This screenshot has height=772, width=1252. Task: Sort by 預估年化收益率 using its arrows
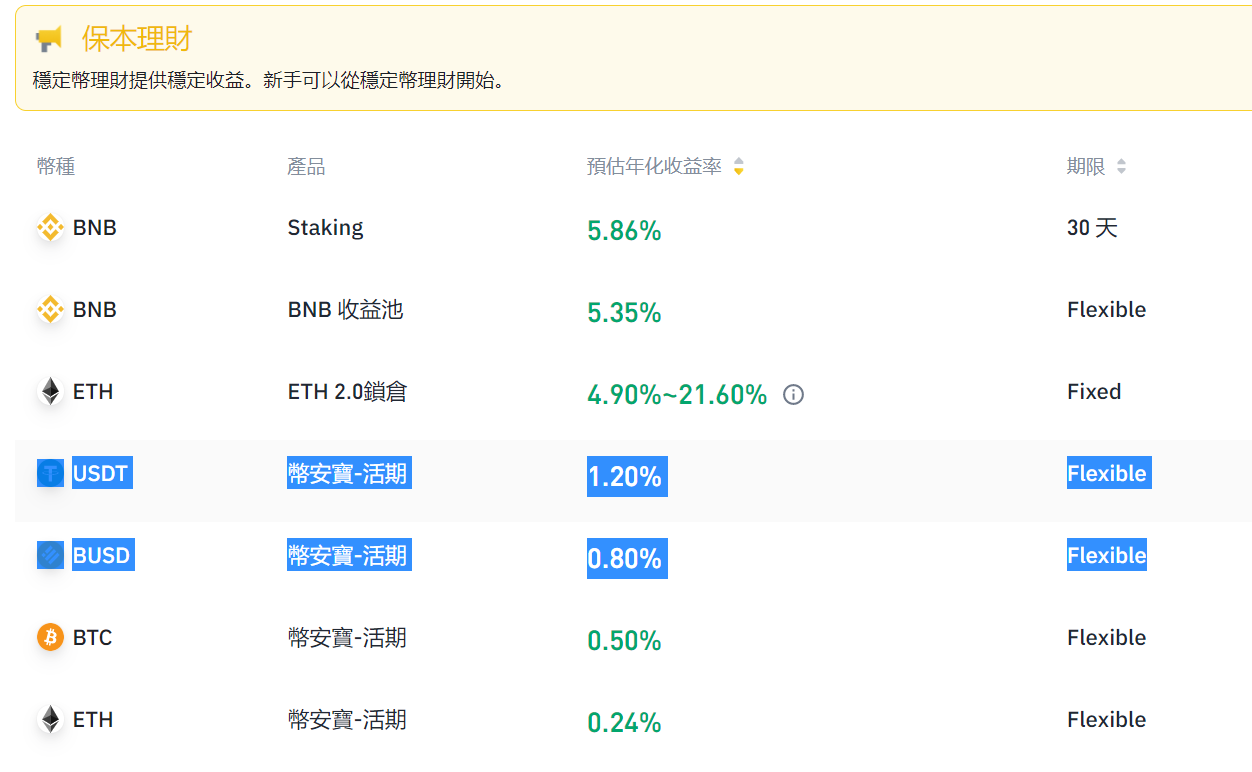(x=738, y=167)
